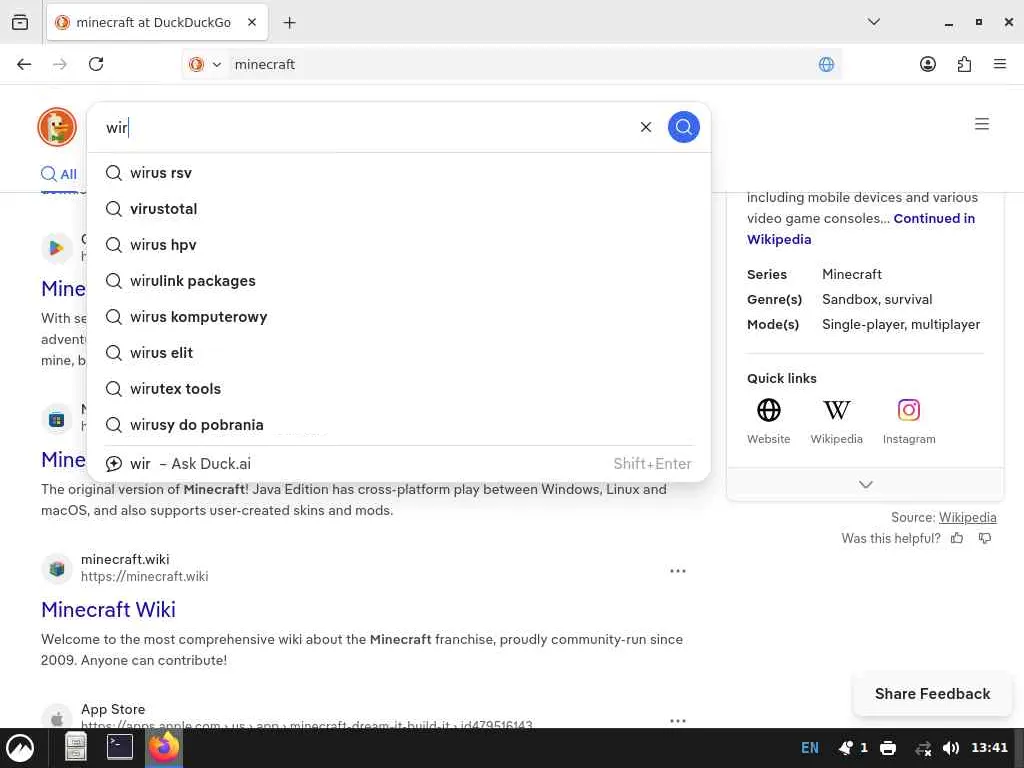1024x768 pixels.
Task: Expand the Minecraft info panel chevron
Action: click(x=865, y=485)
